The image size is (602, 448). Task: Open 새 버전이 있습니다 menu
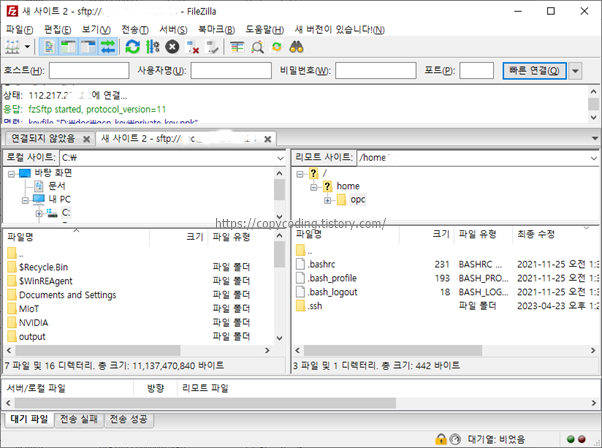coord(339,30)
